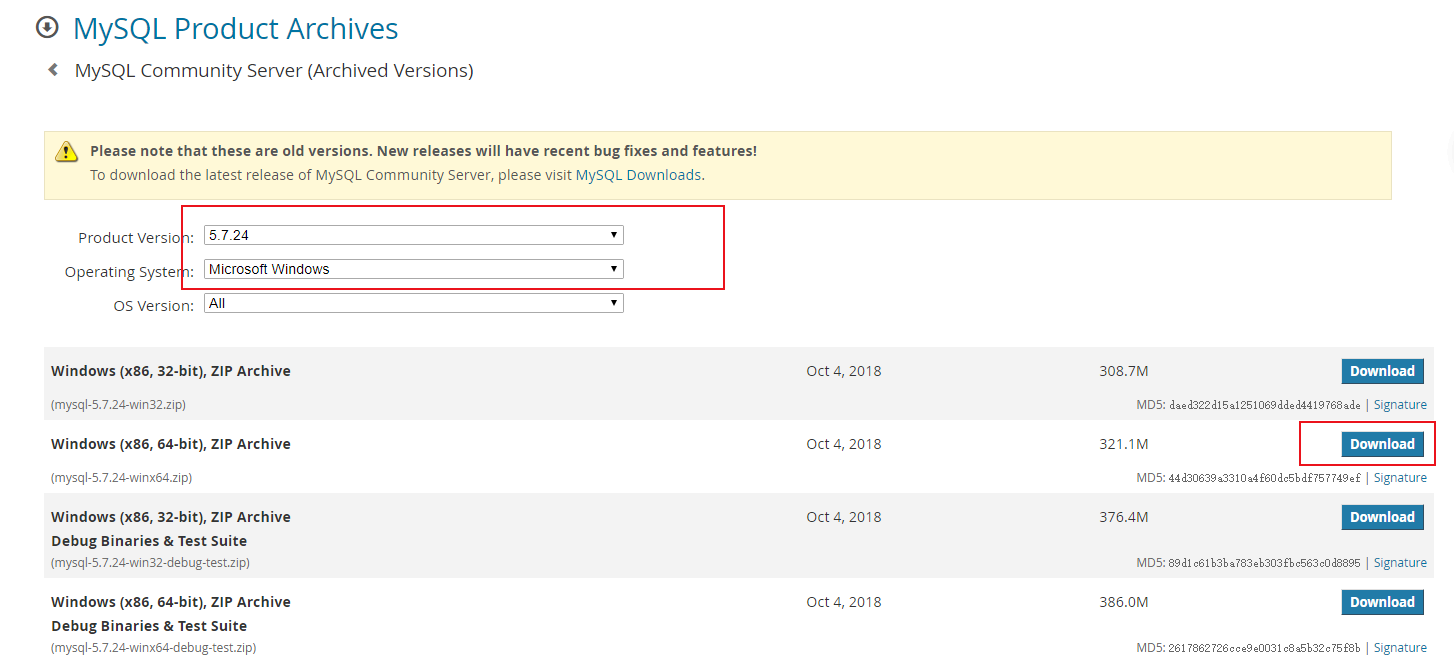1454x662 pixels.
Task: Download 64-bit Debug Binaries & Test Suite
Action: pos(1382,602)
